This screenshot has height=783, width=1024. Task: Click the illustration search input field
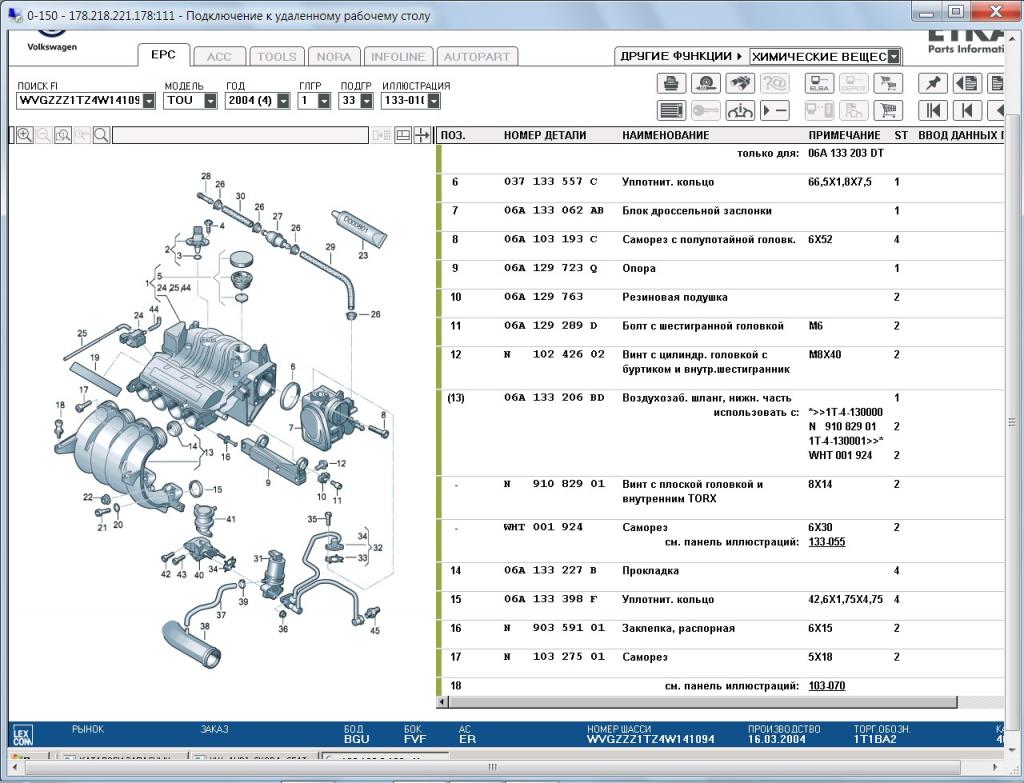240,135
